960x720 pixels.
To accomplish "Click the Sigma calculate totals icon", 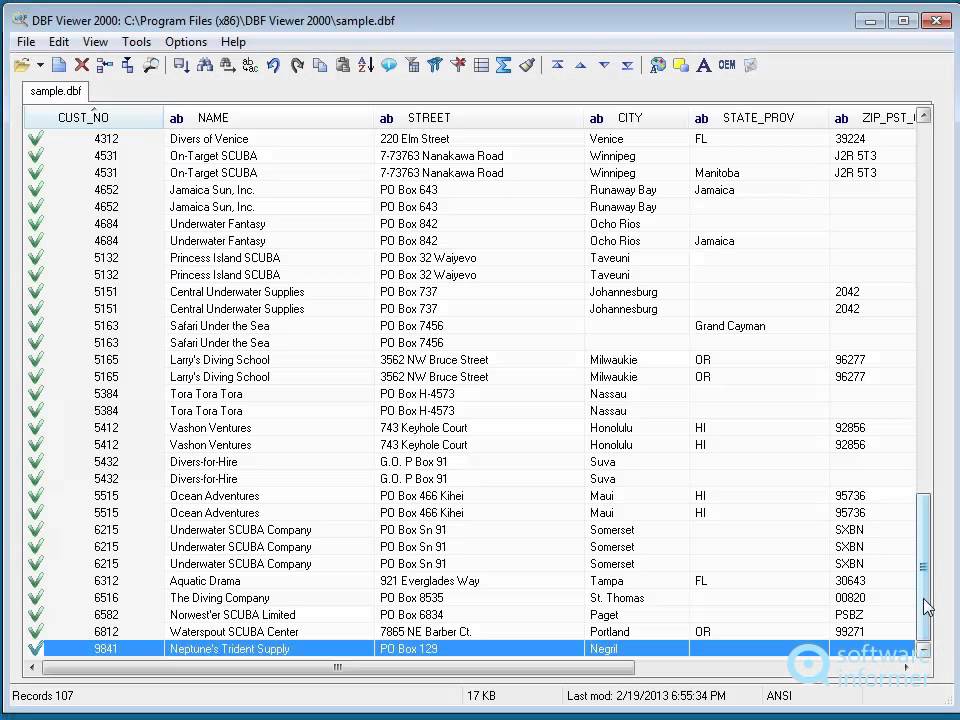I will [x=504, y=65].
